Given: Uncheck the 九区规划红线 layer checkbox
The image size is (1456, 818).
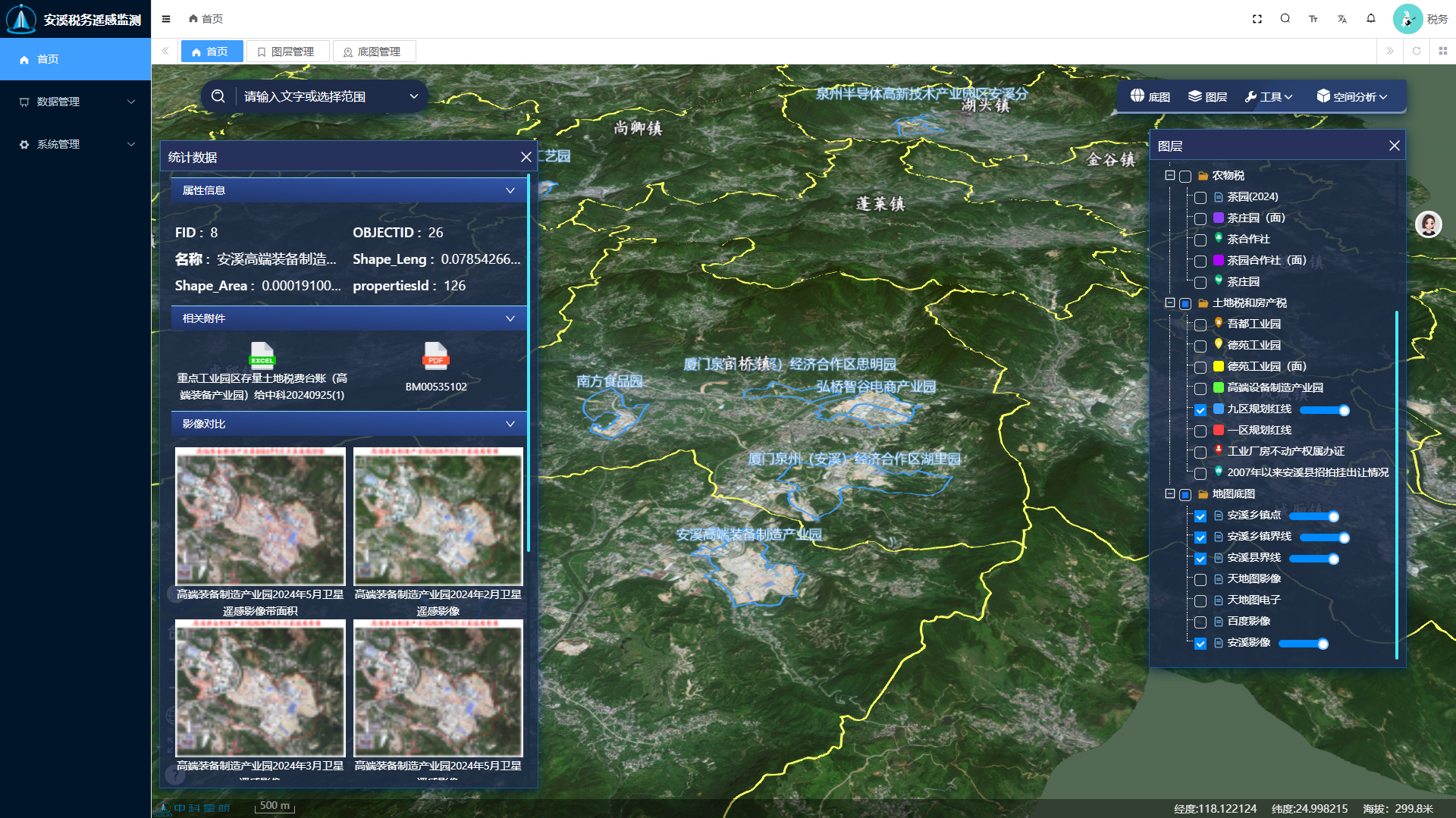Looking at the screenshot, I should click(1200, 410).
